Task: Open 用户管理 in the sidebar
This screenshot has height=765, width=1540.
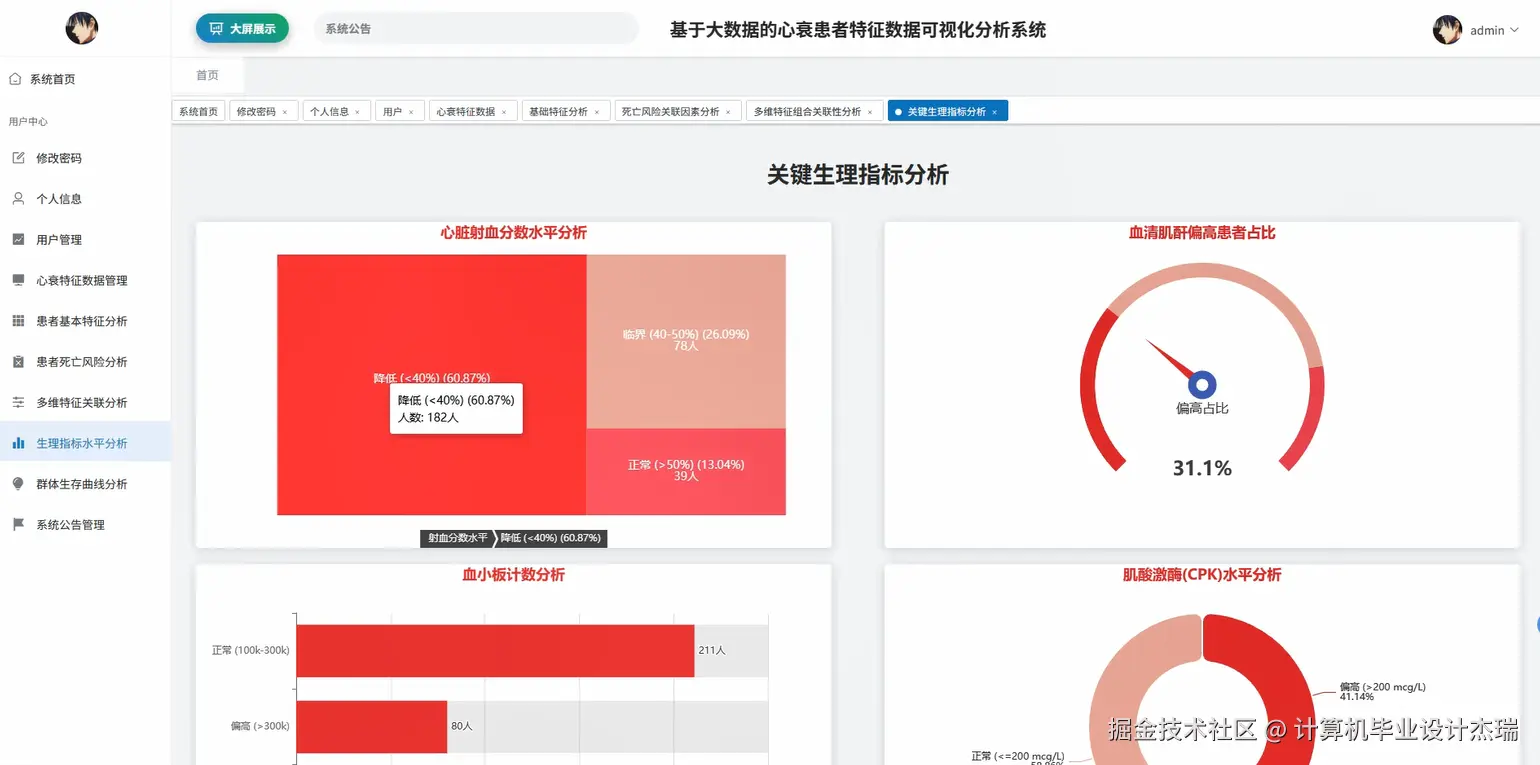Action: click(x=85, y=240)
